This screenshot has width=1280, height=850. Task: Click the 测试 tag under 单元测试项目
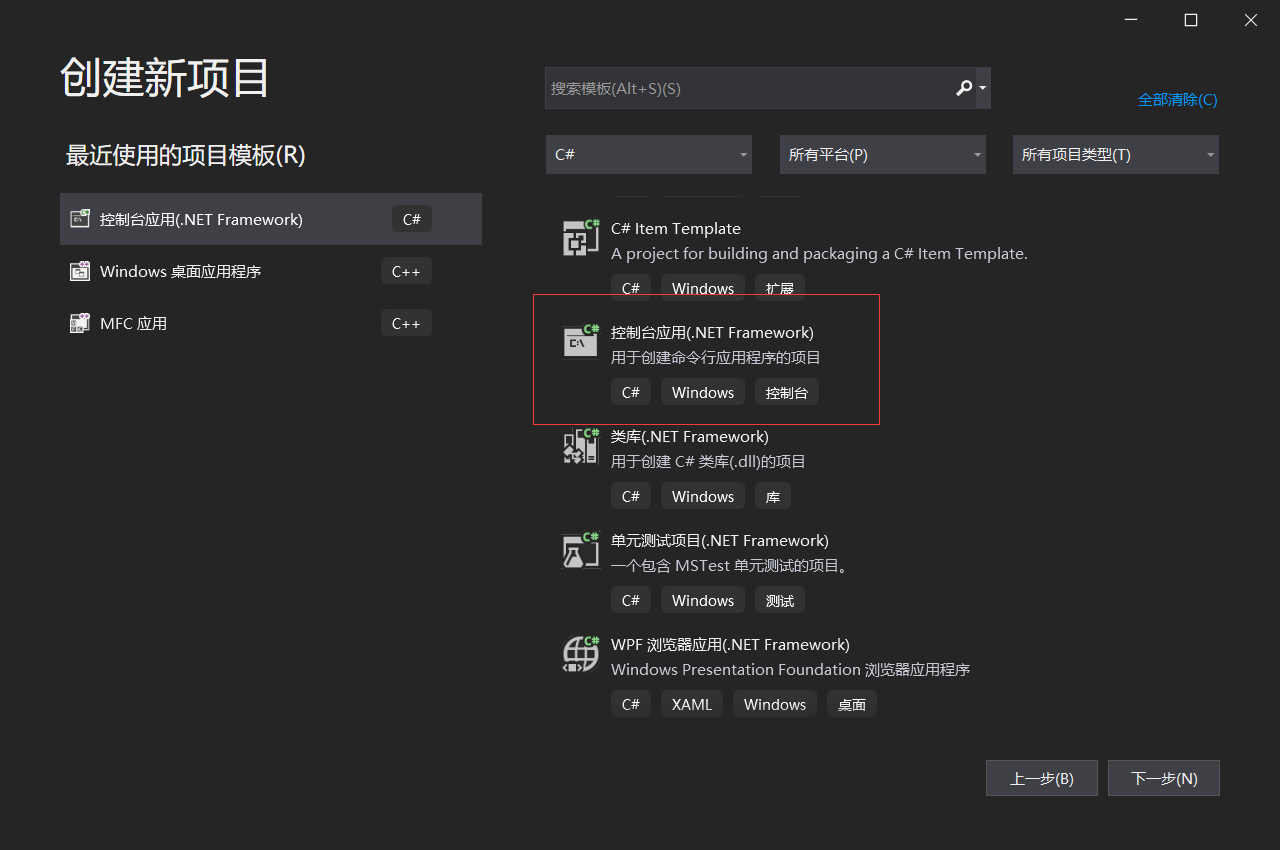point(780,600)
